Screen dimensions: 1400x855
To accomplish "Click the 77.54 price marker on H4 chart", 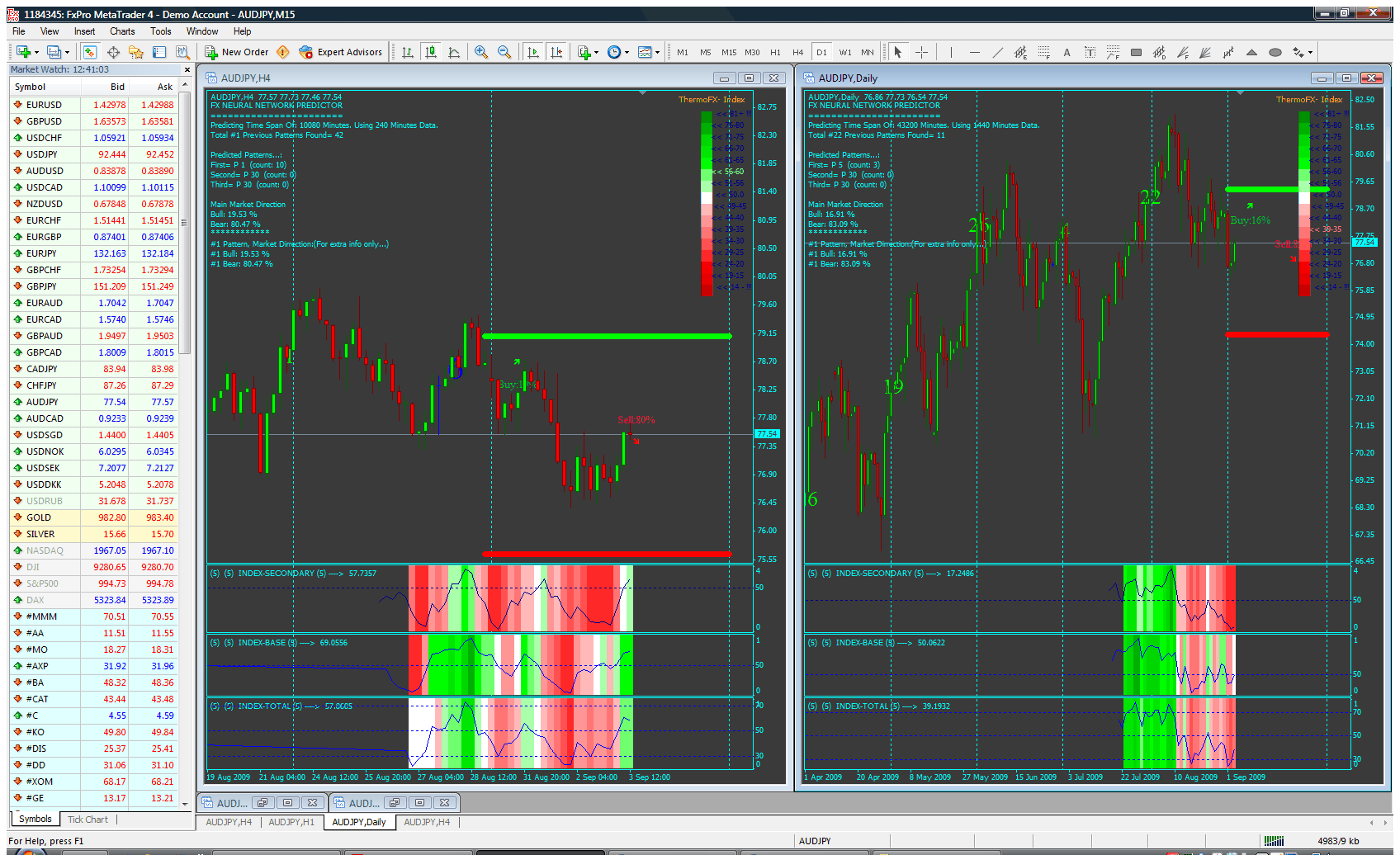I will pos(768,434).
